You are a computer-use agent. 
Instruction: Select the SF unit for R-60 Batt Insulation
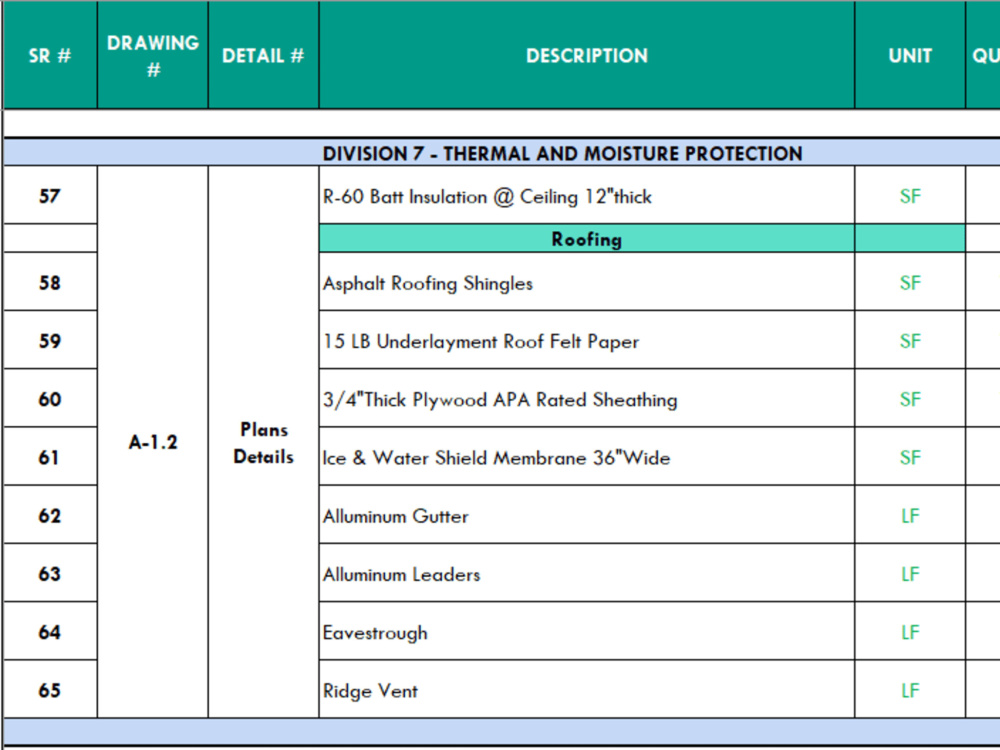[x=910, y=196]
